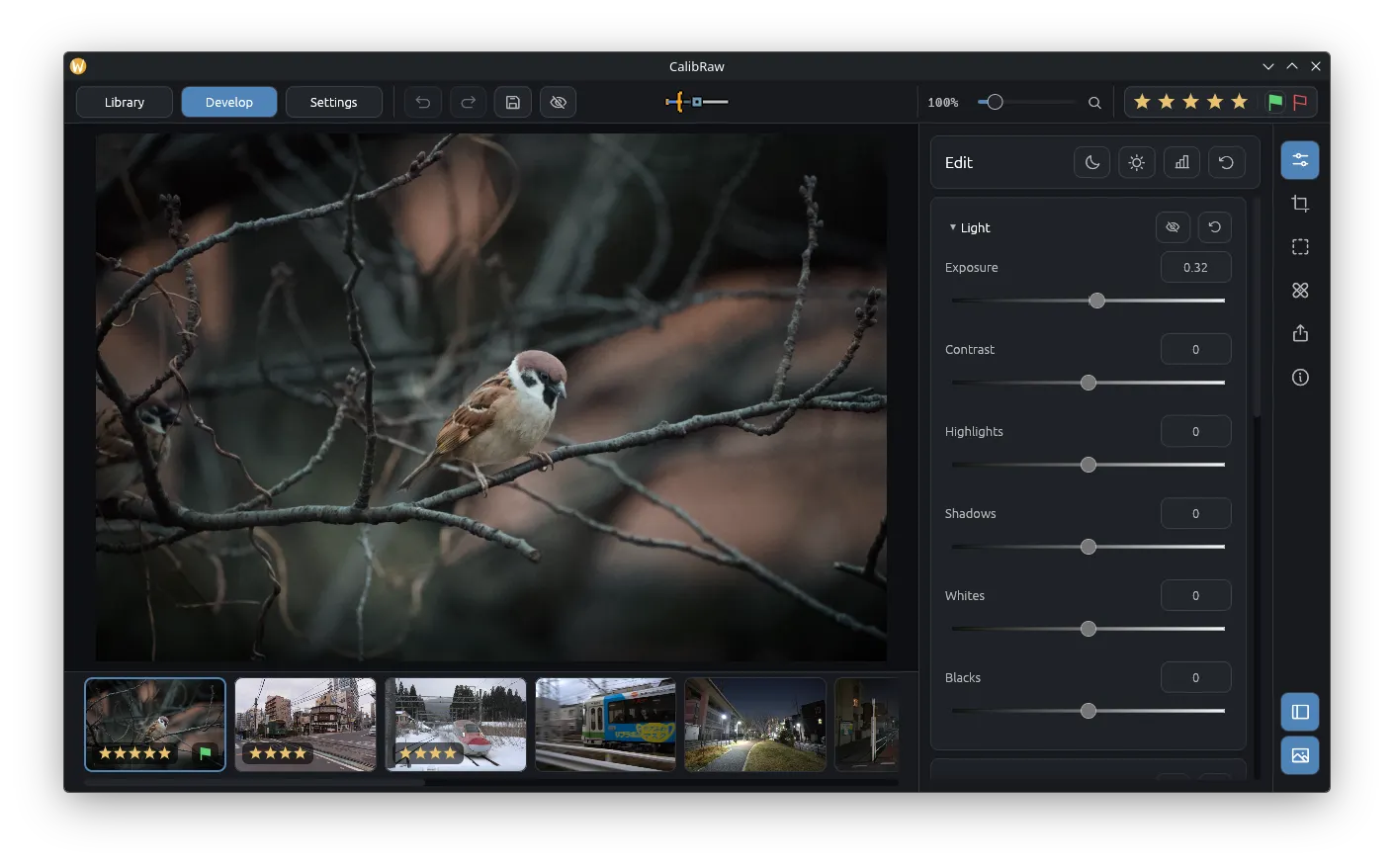Select the blue tram thumbnail
The width and height of the screenshot is (1394, 868).
(x=605, y=725)
